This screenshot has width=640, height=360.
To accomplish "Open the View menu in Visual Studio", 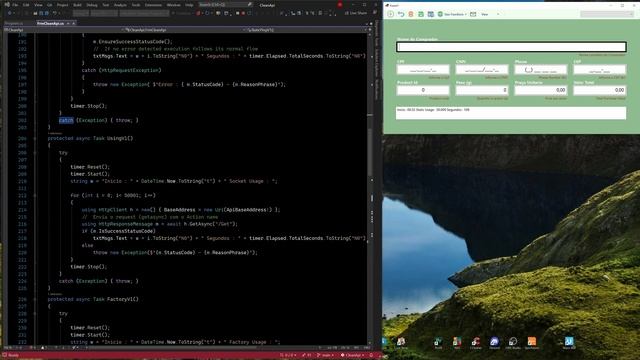I will 38,5.
